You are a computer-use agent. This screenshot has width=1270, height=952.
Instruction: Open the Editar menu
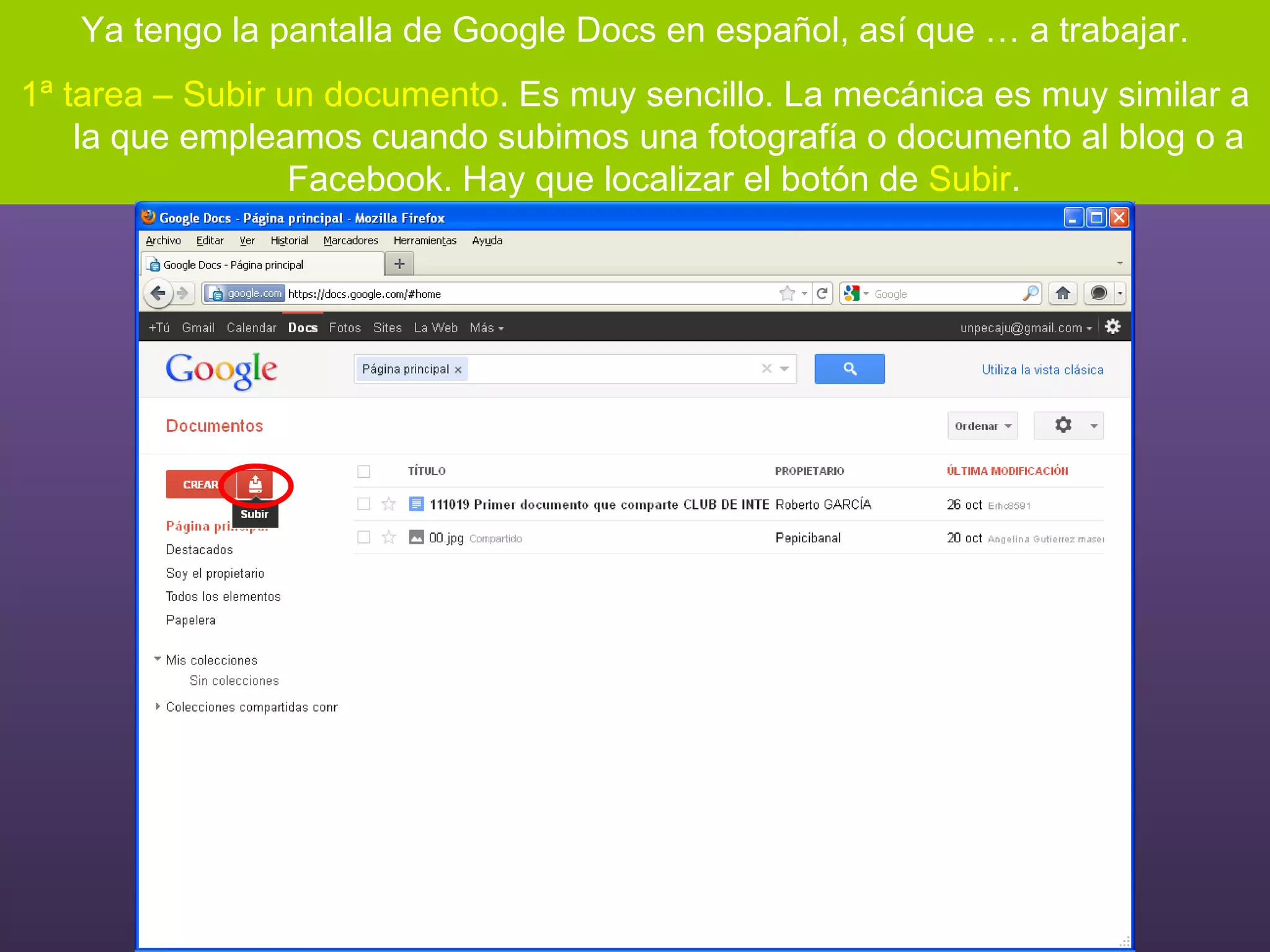210,240
